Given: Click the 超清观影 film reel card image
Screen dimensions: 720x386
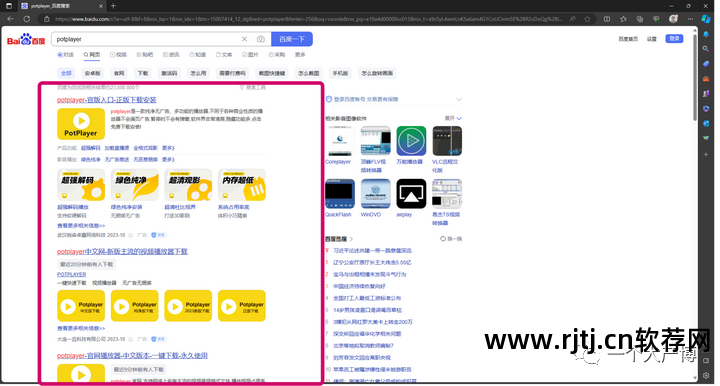Looking at the screenshot, I should (188, 185).
